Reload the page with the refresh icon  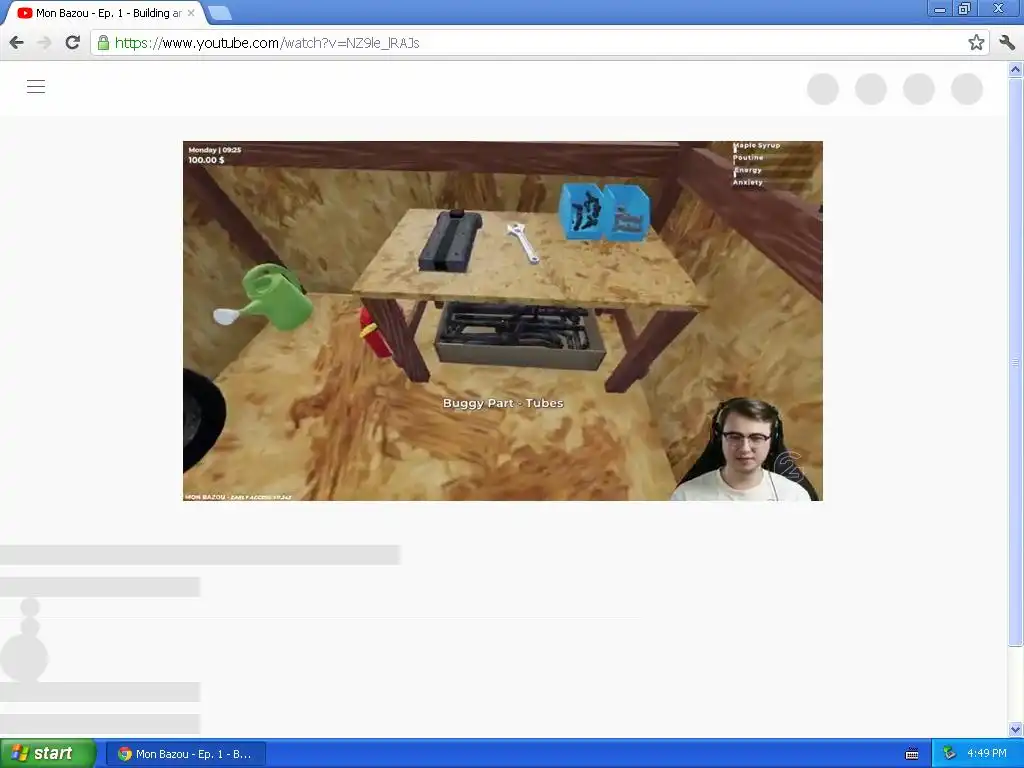(72, 43)
